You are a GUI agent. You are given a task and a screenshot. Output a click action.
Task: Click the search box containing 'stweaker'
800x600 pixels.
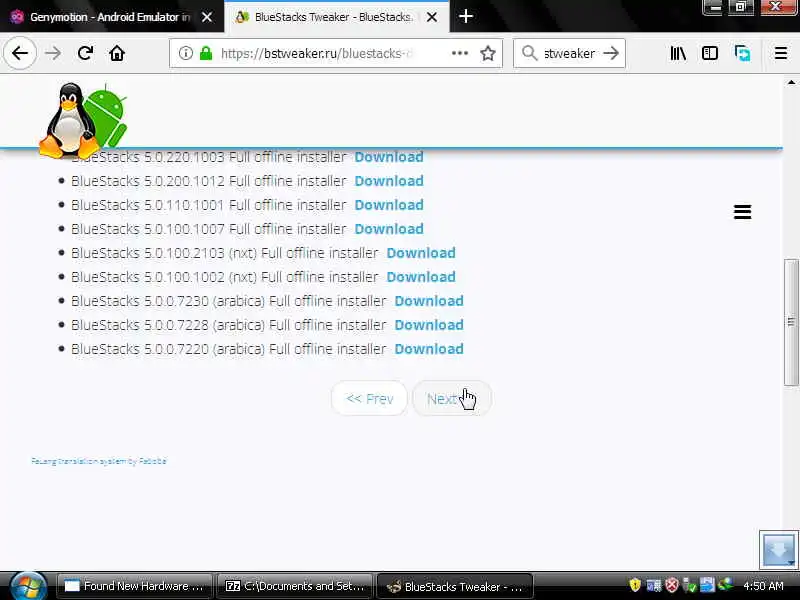point(569,53)
